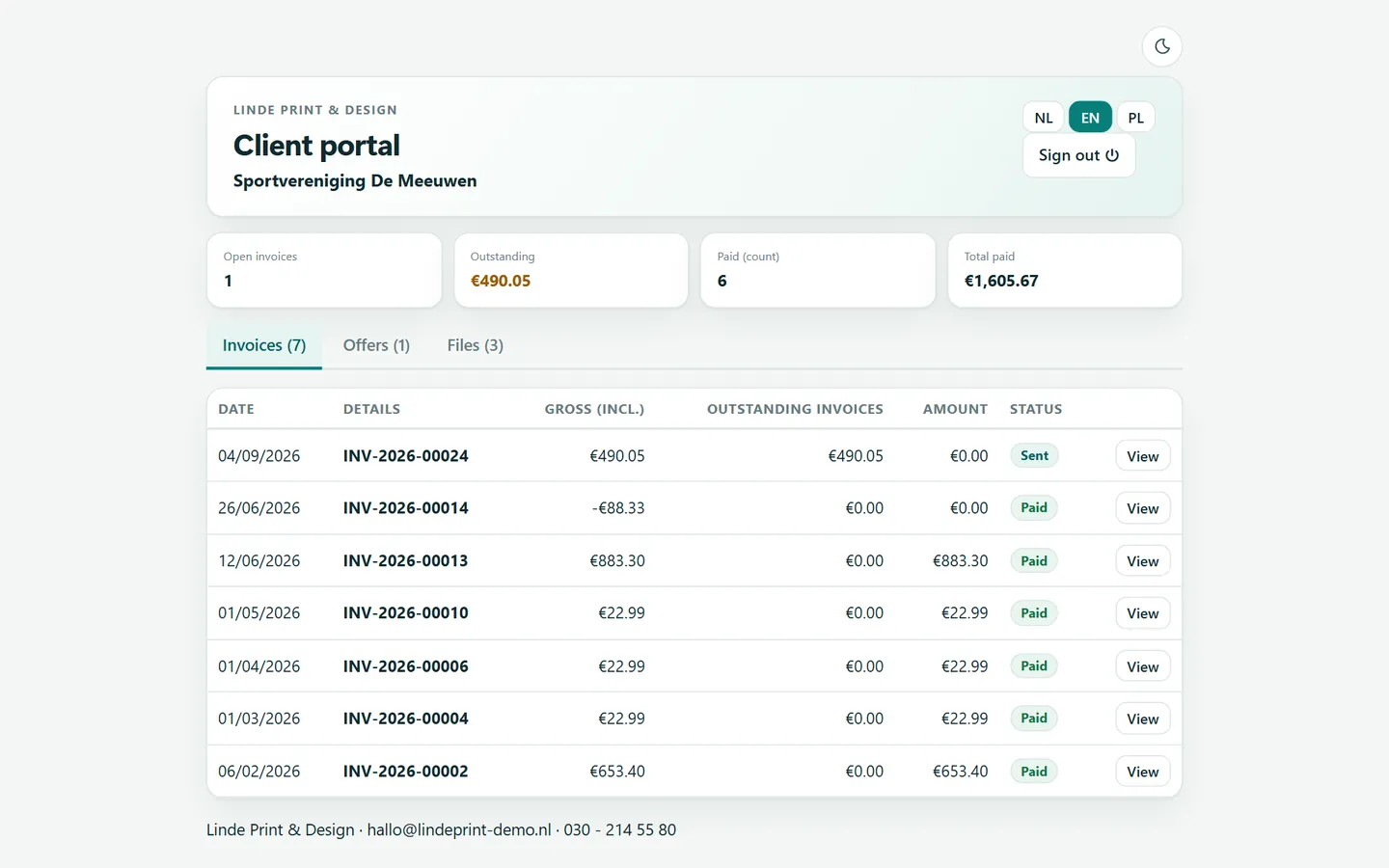Click the gross amount -€88.33
The image size is (1389, 868).
coord(618,508)
